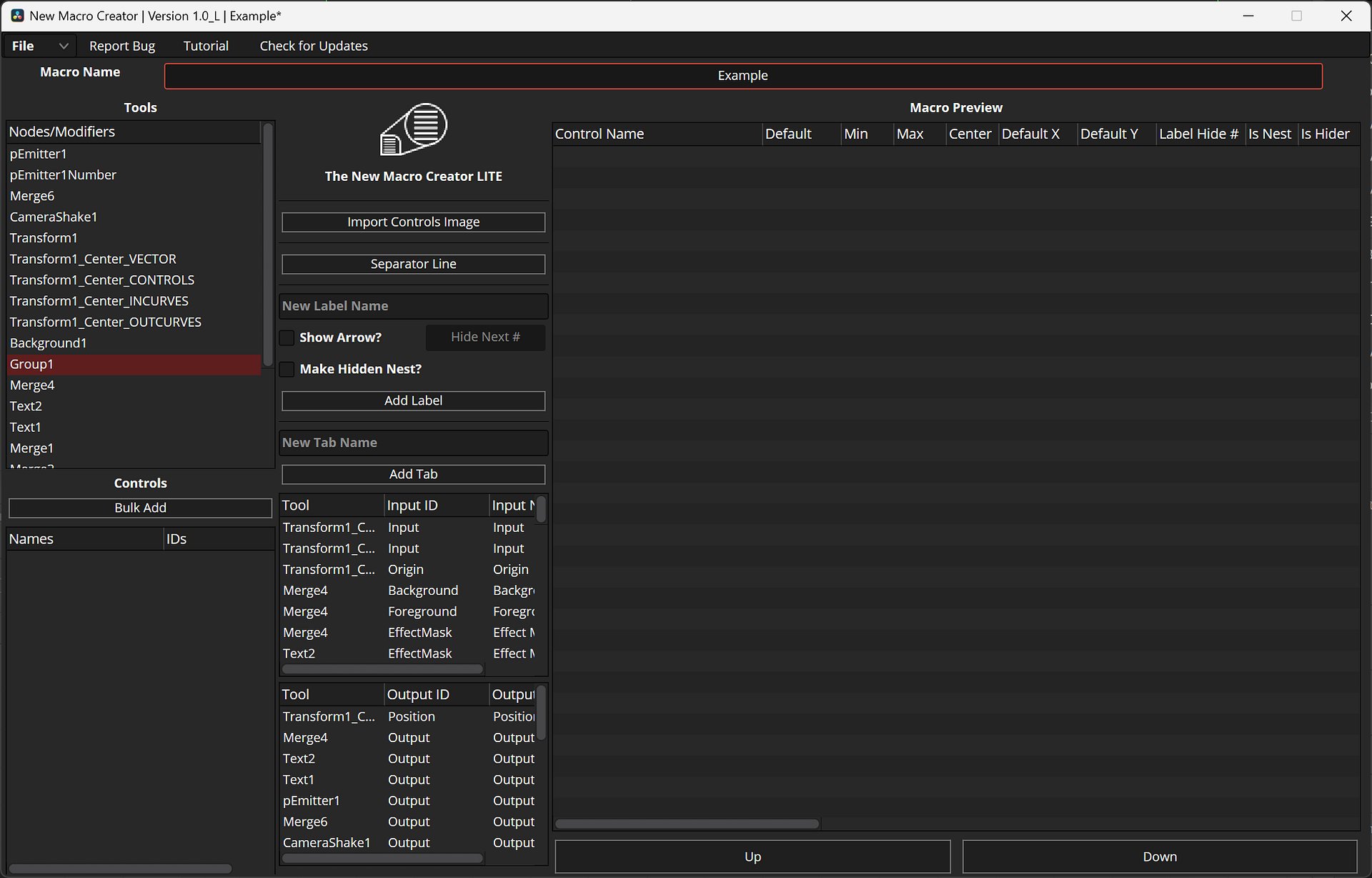The image size is (1372, 878).
Task: Focus the New Label Name field
Action: pos(413,306)
